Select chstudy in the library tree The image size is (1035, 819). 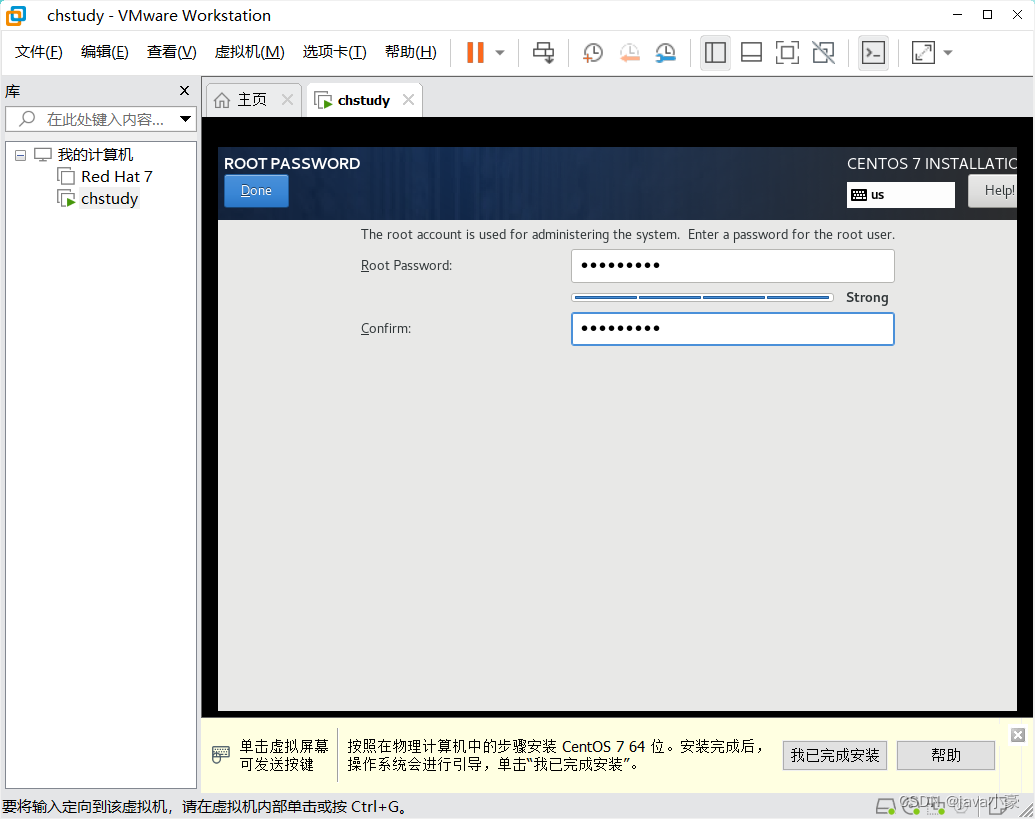pyautogui.click(x=109, y=199)
